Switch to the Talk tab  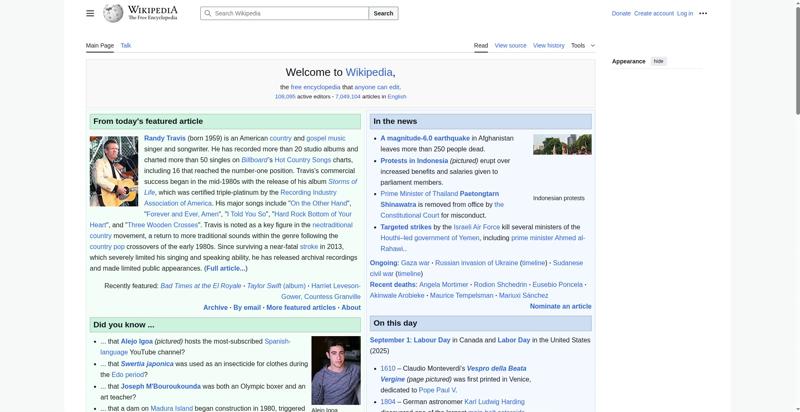[x=126, y=45]
